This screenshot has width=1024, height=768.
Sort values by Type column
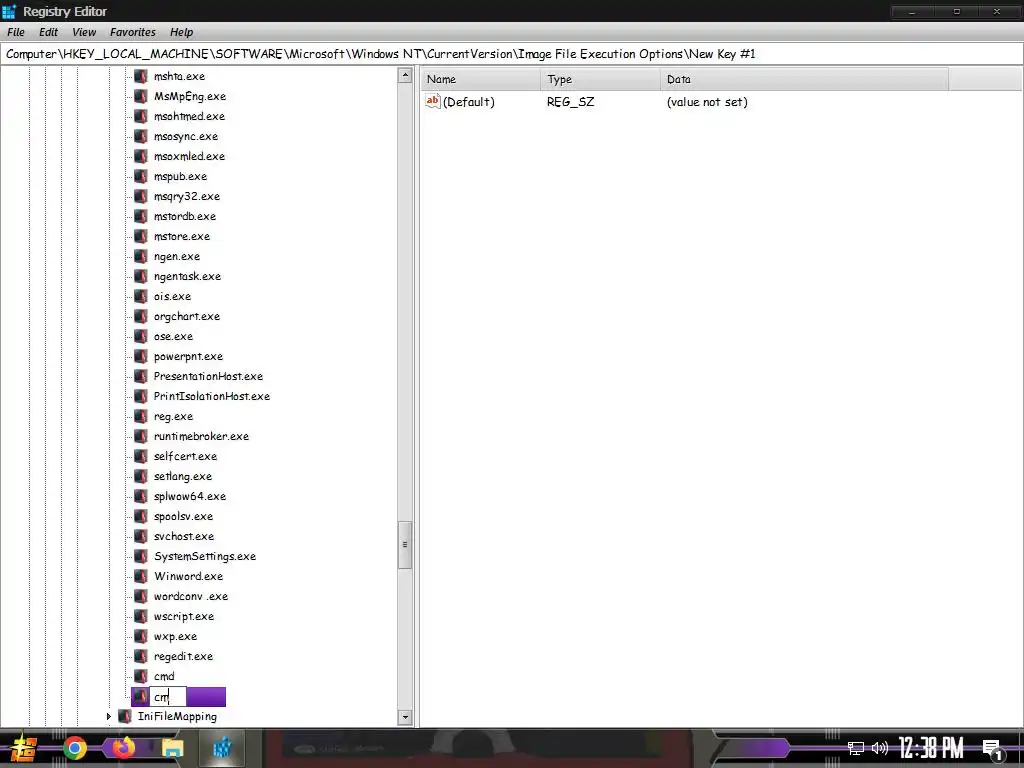tap(600, 79)
